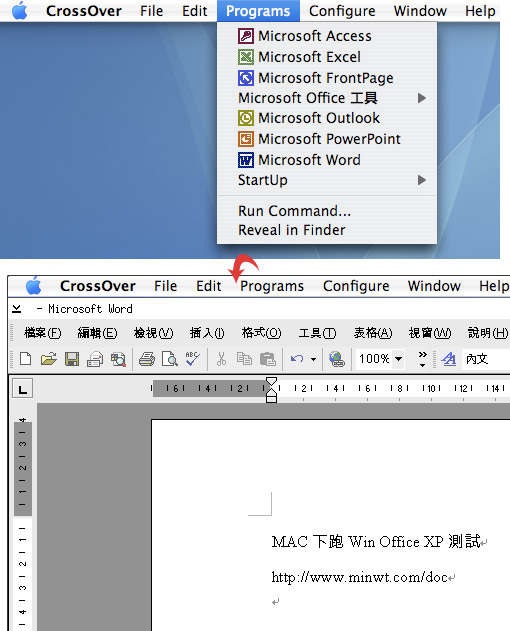Image resolution: width=510 pixels, height=631 pixels.
Task: Click the Cut scissors icon
Action: 221,359
